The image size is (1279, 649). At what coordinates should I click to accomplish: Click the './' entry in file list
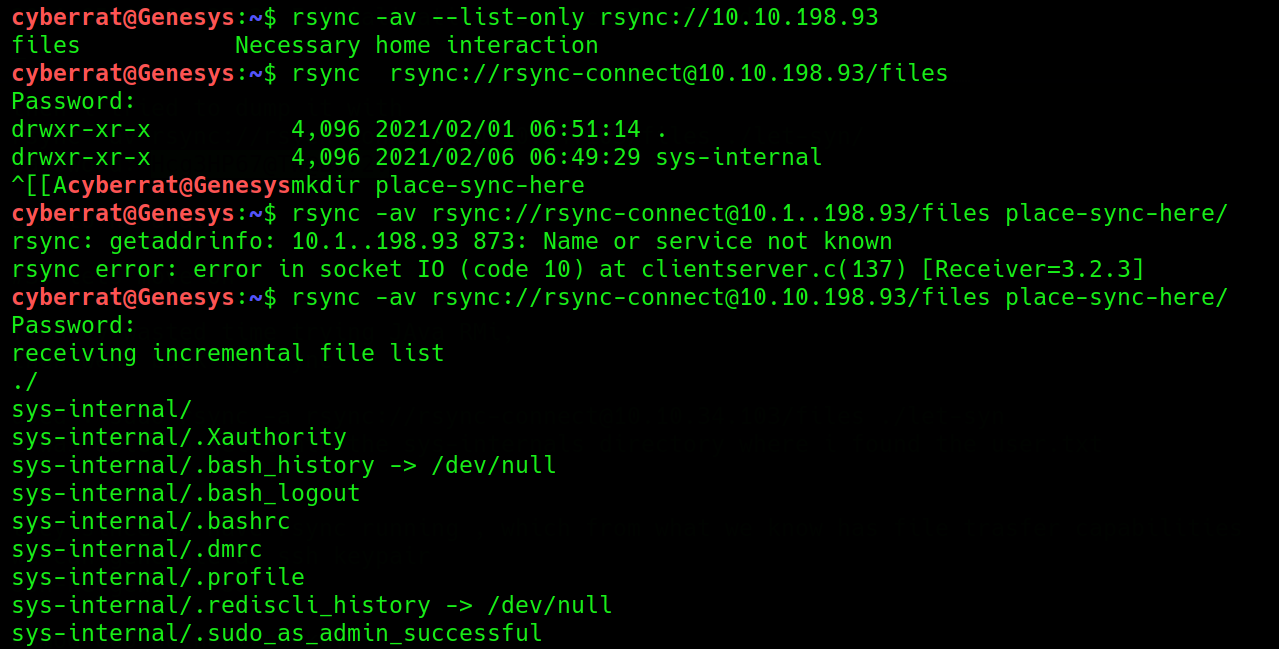(24, 381)
